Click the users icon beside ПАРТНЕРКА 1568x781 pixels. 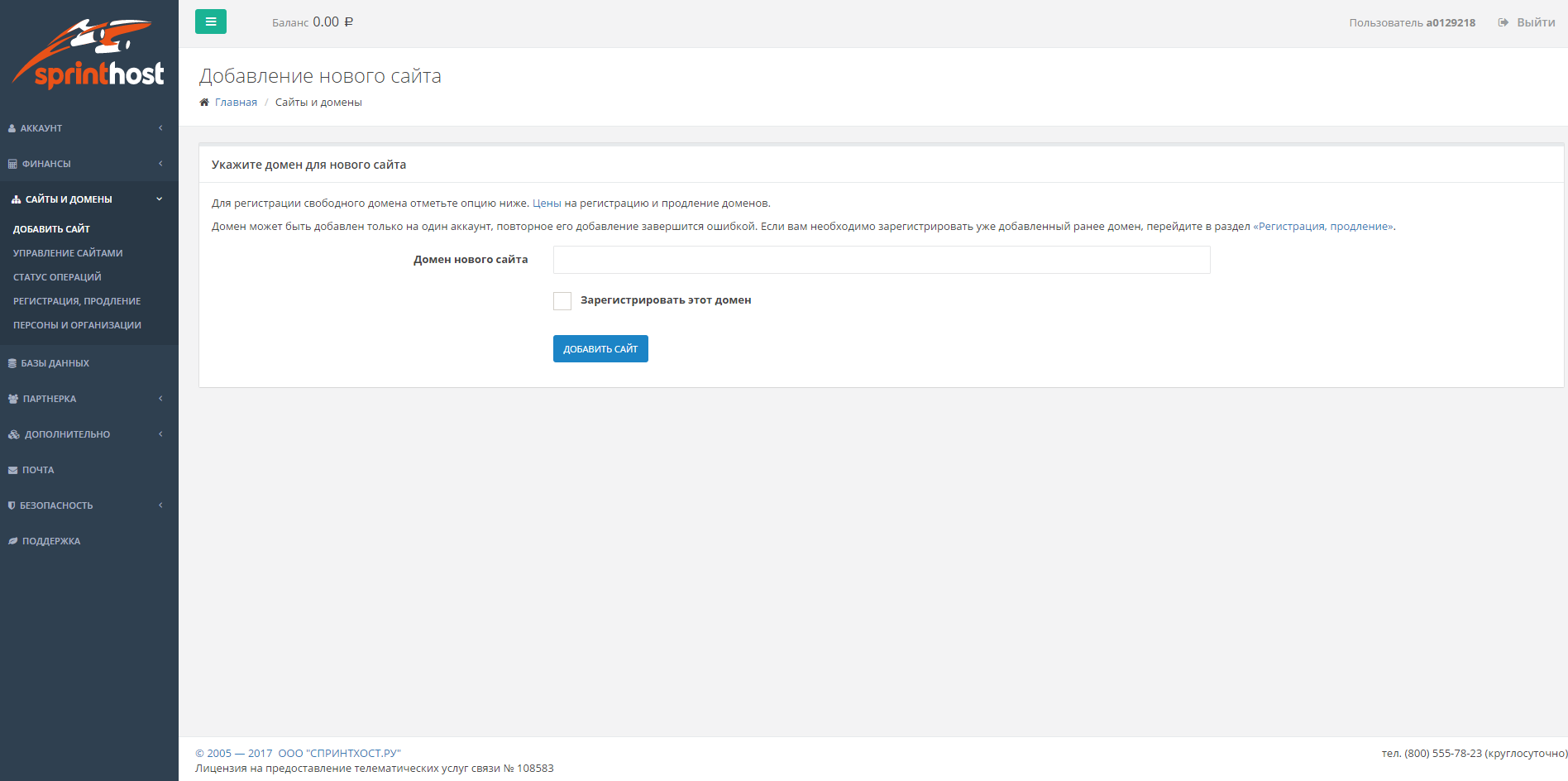pyautogui.click(x=13, y=399)
